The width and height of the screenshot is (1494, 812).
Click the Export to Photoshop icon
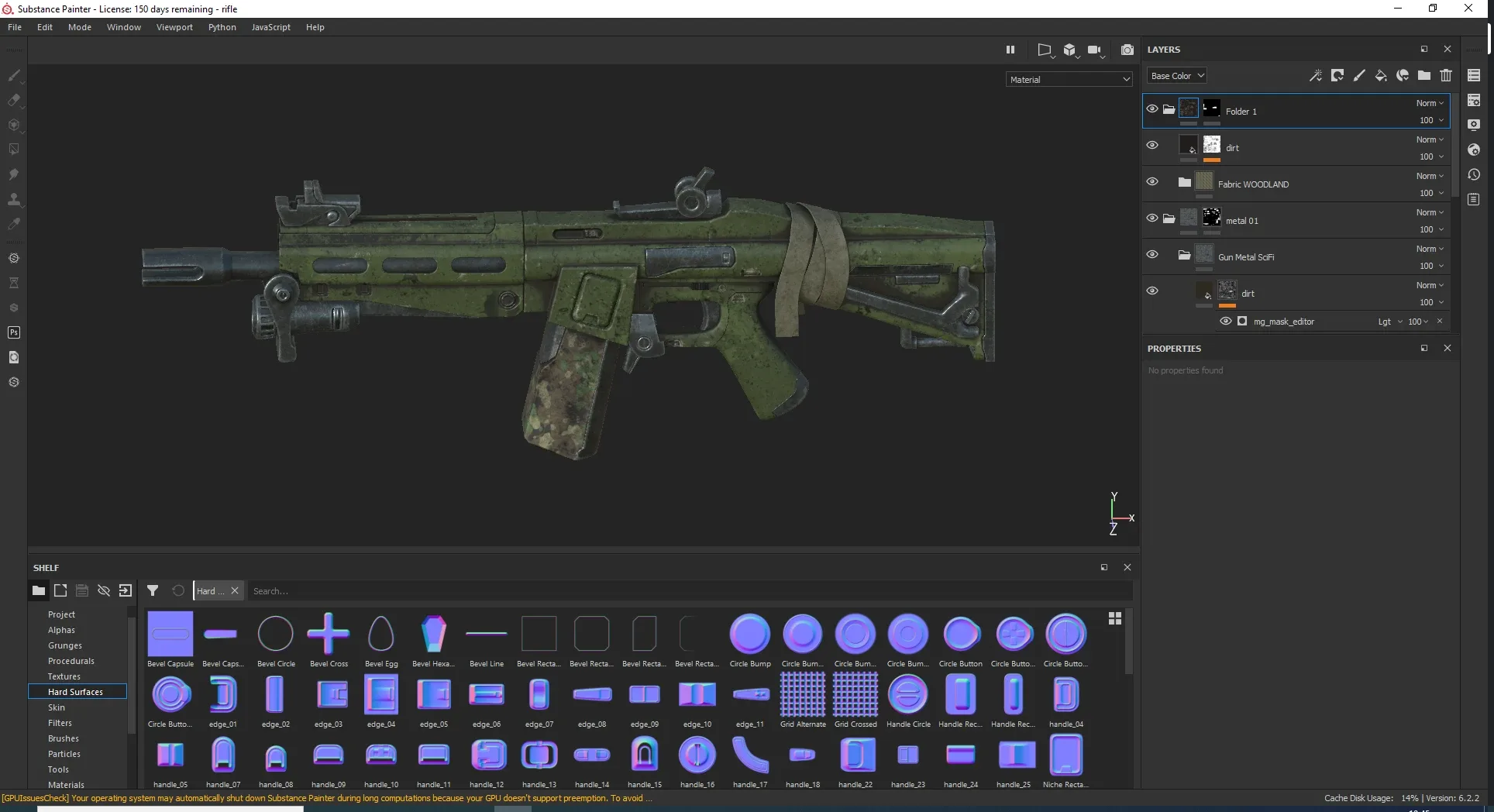point(14,332)
